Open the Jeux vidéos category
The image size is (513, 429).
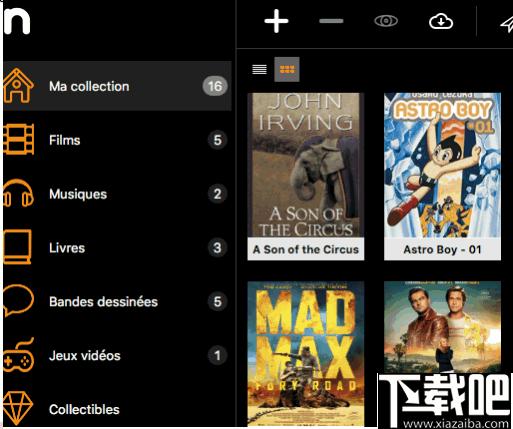[x=117, y=355]
